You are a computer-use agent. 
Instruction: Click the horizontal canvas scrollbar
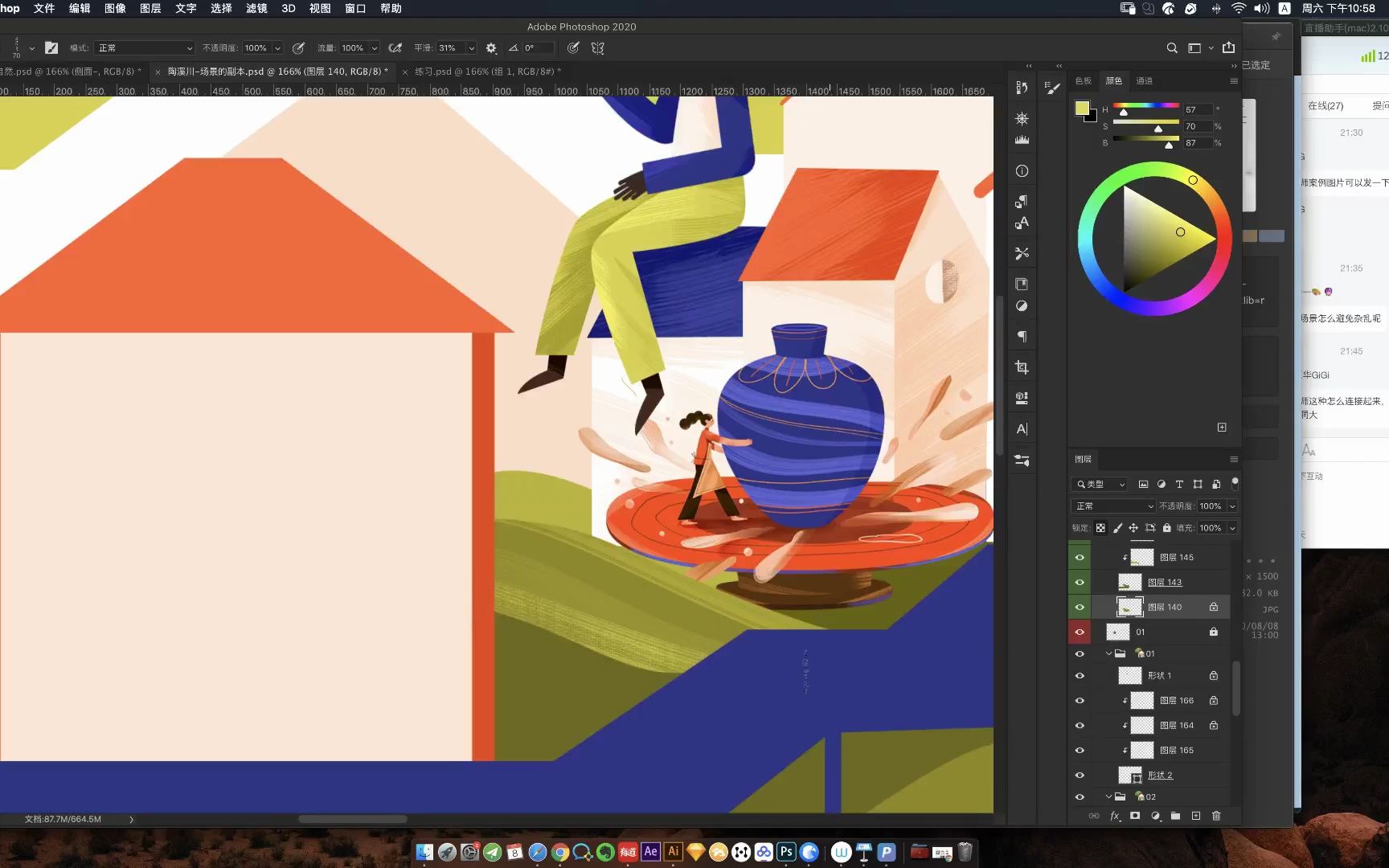352,819
